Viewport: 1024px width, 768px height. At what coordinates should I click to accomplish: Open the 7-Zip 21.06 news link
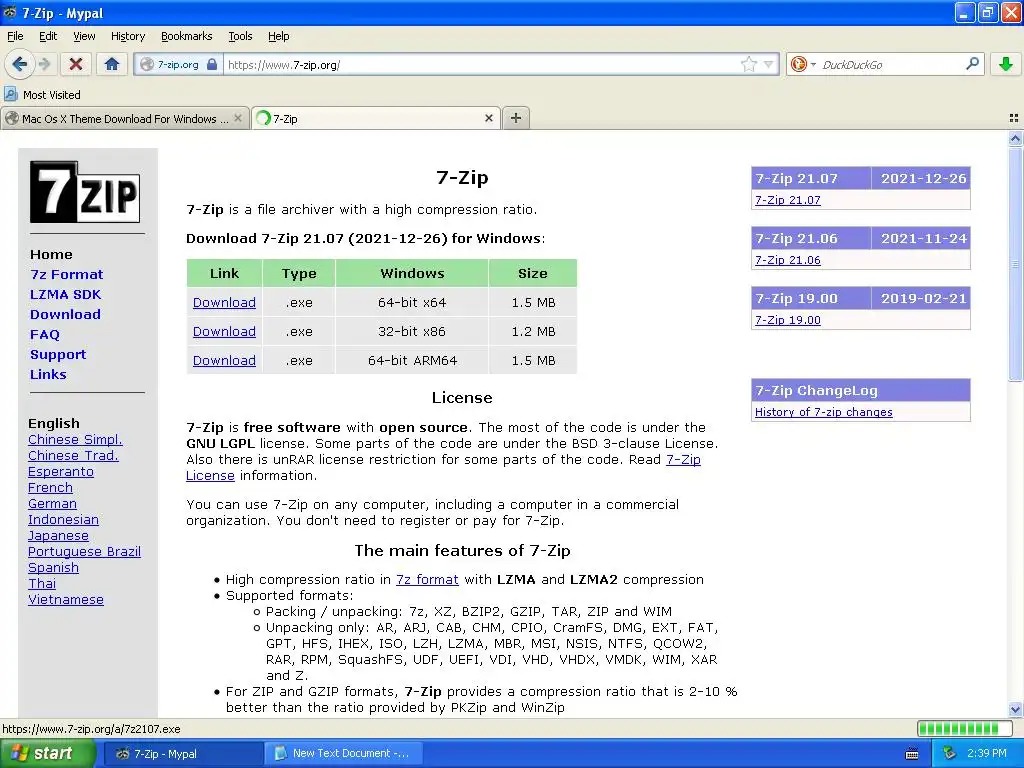(788, 260)
